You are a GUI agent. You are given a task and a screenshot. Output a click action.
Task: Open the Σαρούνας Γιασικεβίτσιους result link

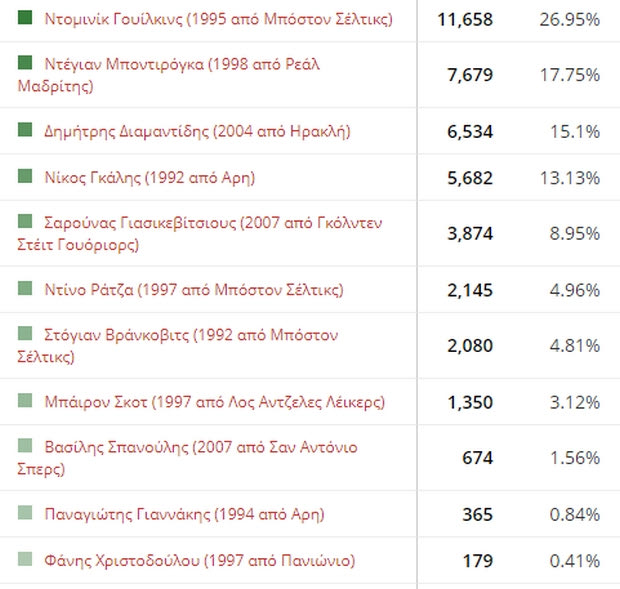click(x=200, y=234)
